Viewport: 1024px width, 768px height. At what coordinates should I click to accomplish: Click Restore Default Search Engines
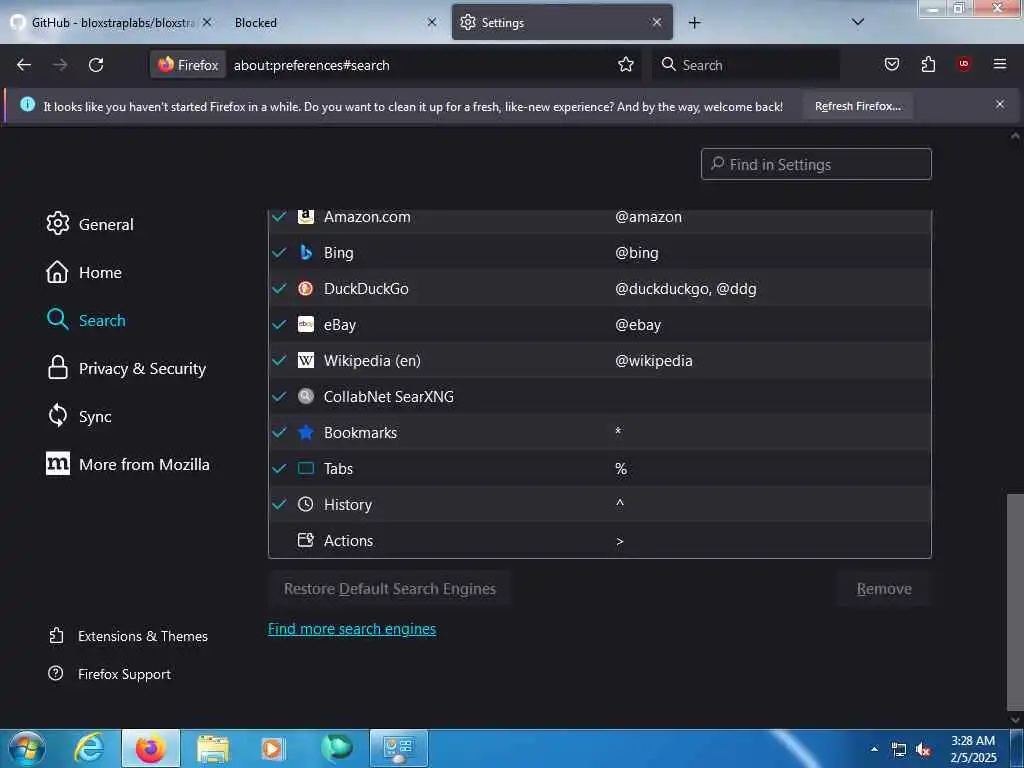pos(390,588)
